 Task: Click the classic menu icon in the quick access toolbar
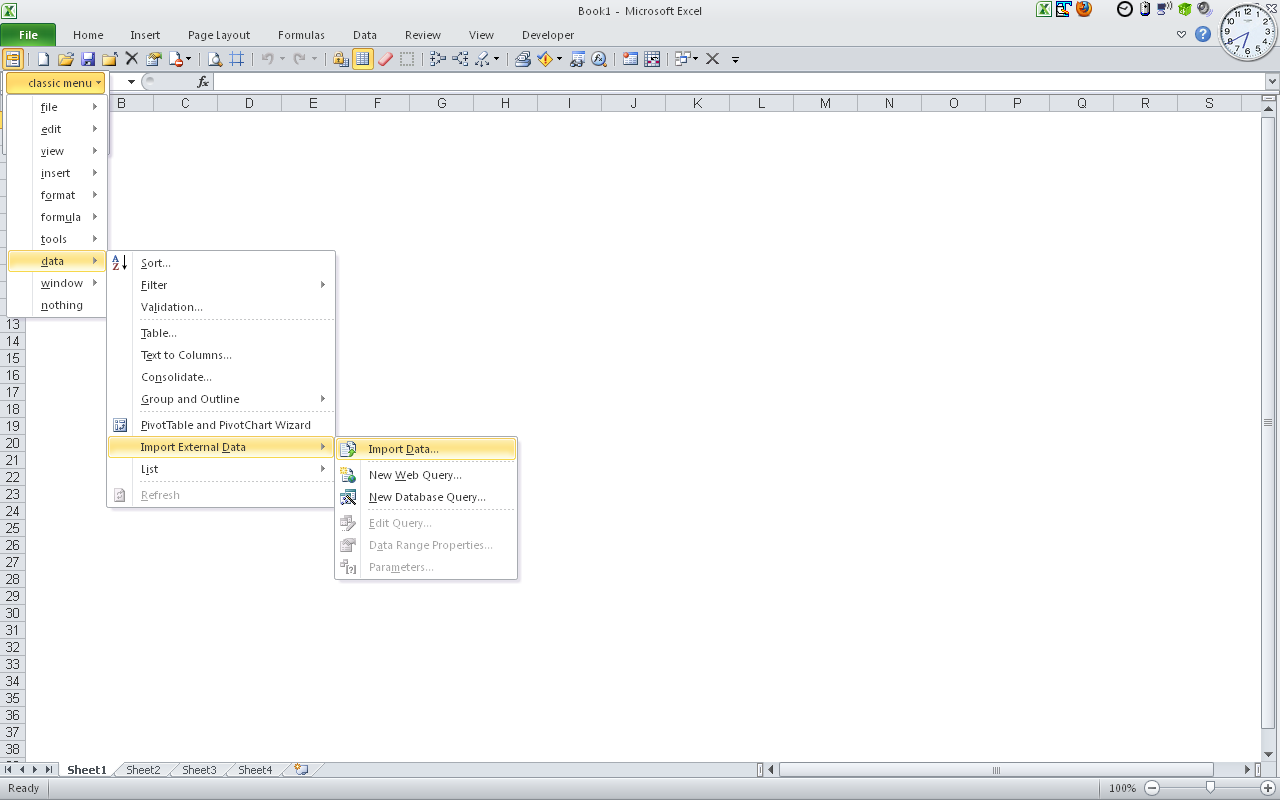click(12, 59)
